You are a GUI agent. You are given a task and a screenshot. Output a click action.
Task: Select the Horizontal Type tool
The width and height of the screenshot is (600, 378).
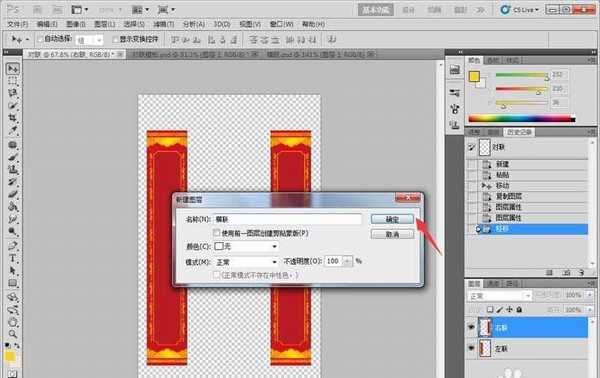click(13, 258)
